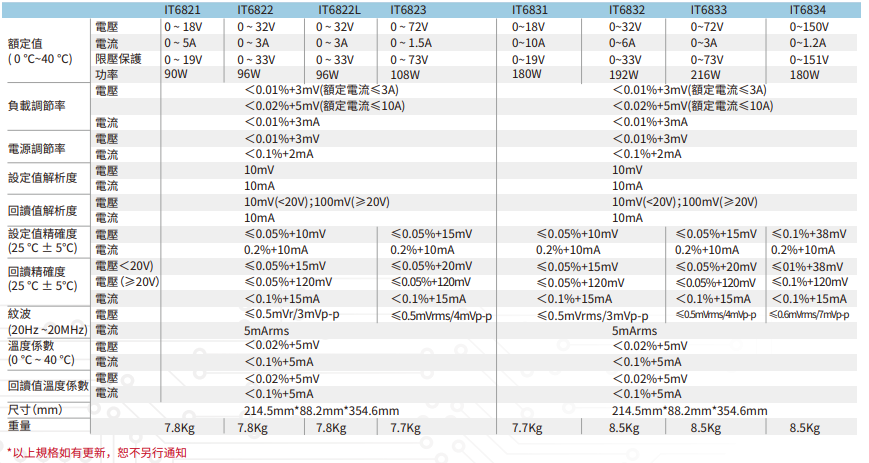Screen dimensions: 869x463
Task: Click the ≤01%+38mV readback value
Action: [807, 267]
